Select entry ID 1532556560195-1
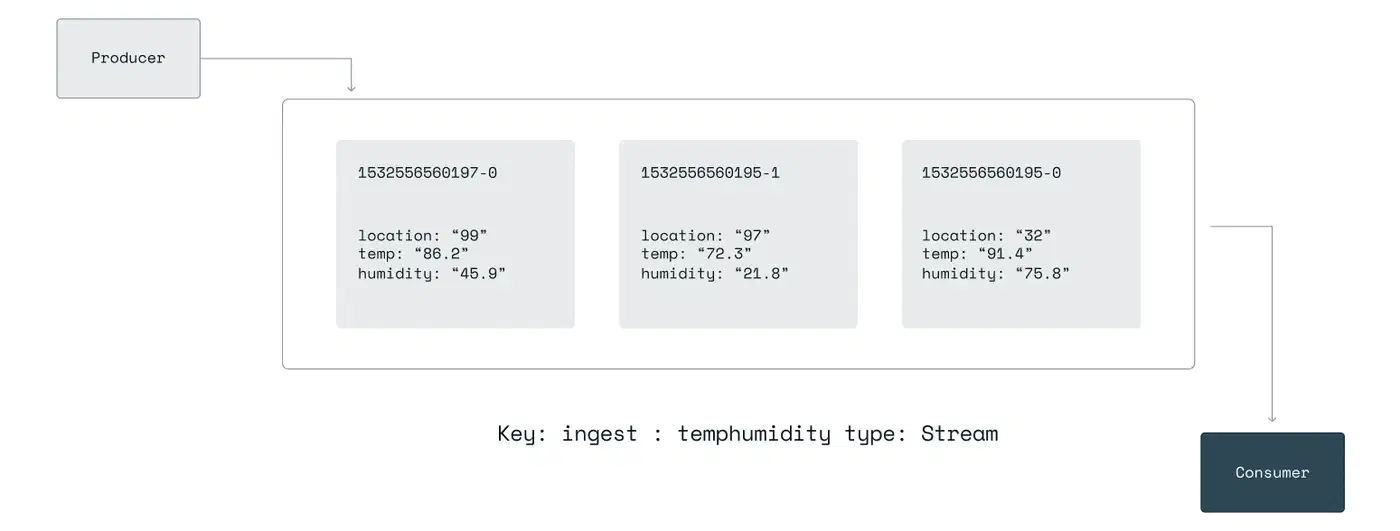This screenshot has height=531, width=1400. (710, 173)
